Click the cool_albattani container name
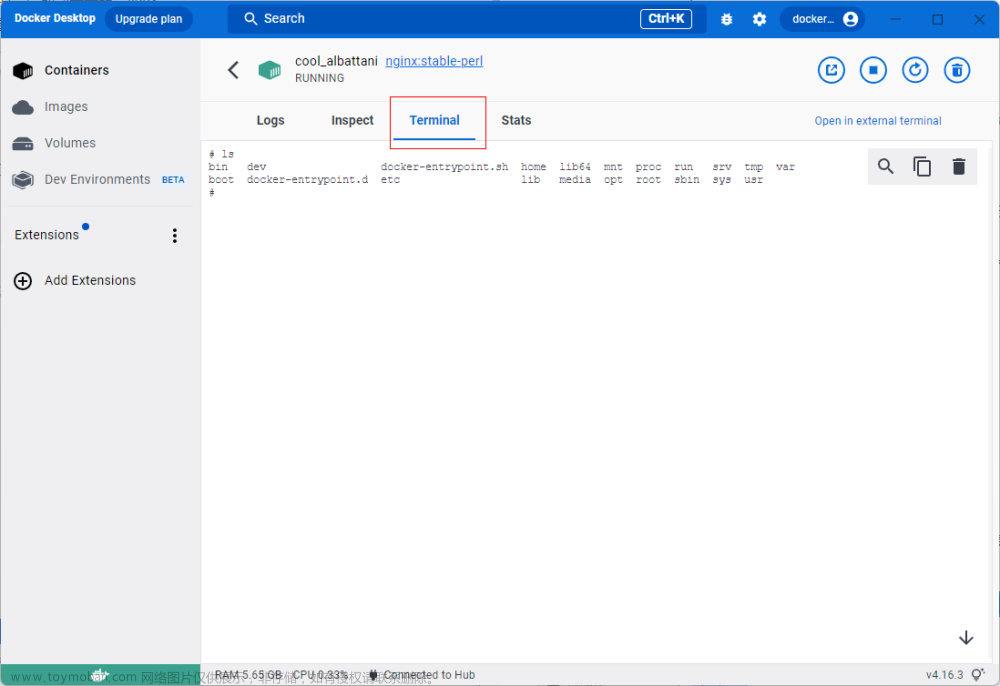 [x=336, y=61]
